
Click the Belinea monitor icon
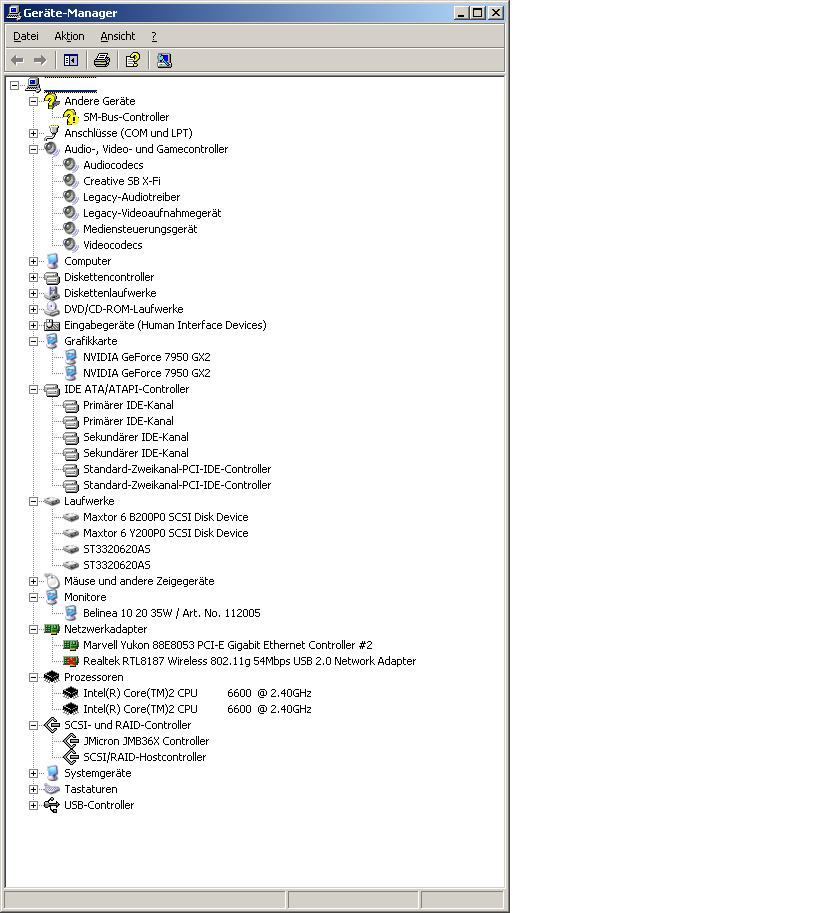pyautogui.click(x=70, y=613)
